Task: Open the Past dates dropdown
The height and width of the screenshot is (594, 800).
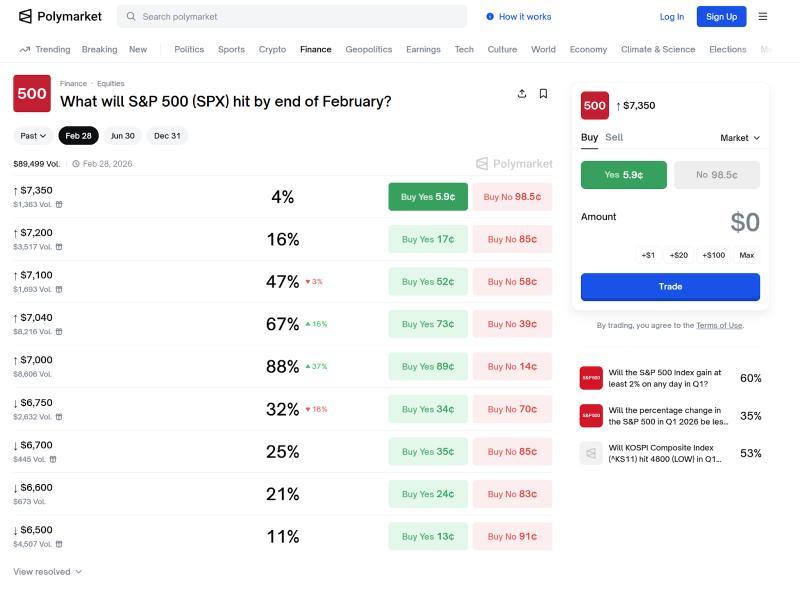Action: [33, 136]
